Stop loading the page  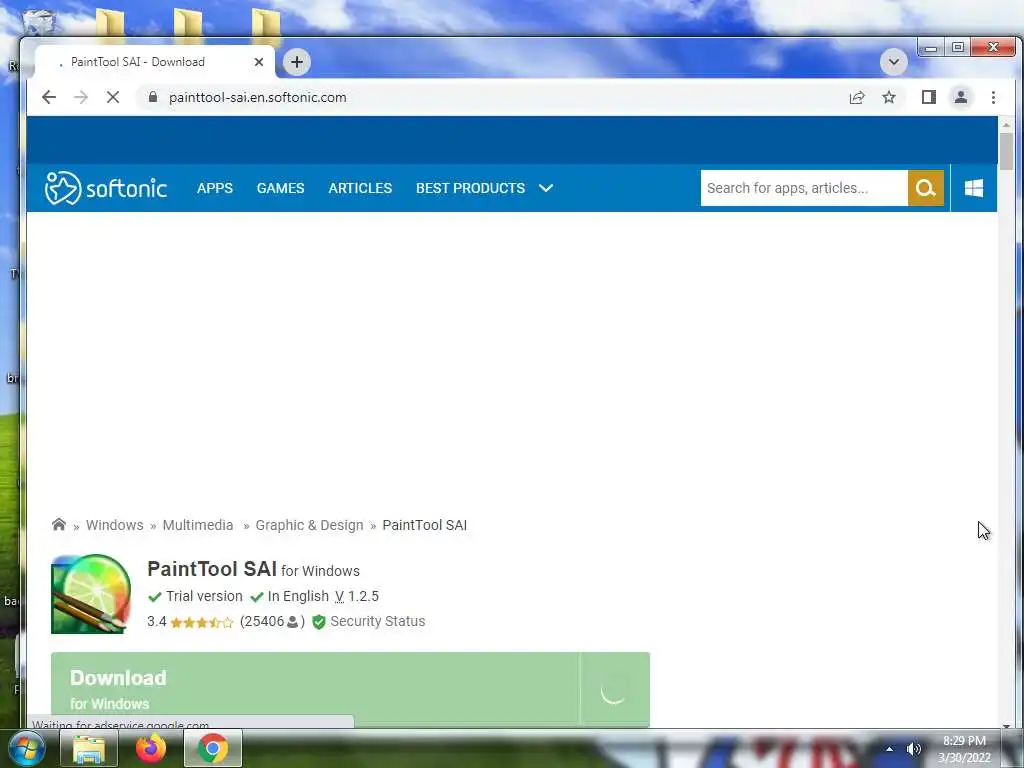click(x=113, y=97)
